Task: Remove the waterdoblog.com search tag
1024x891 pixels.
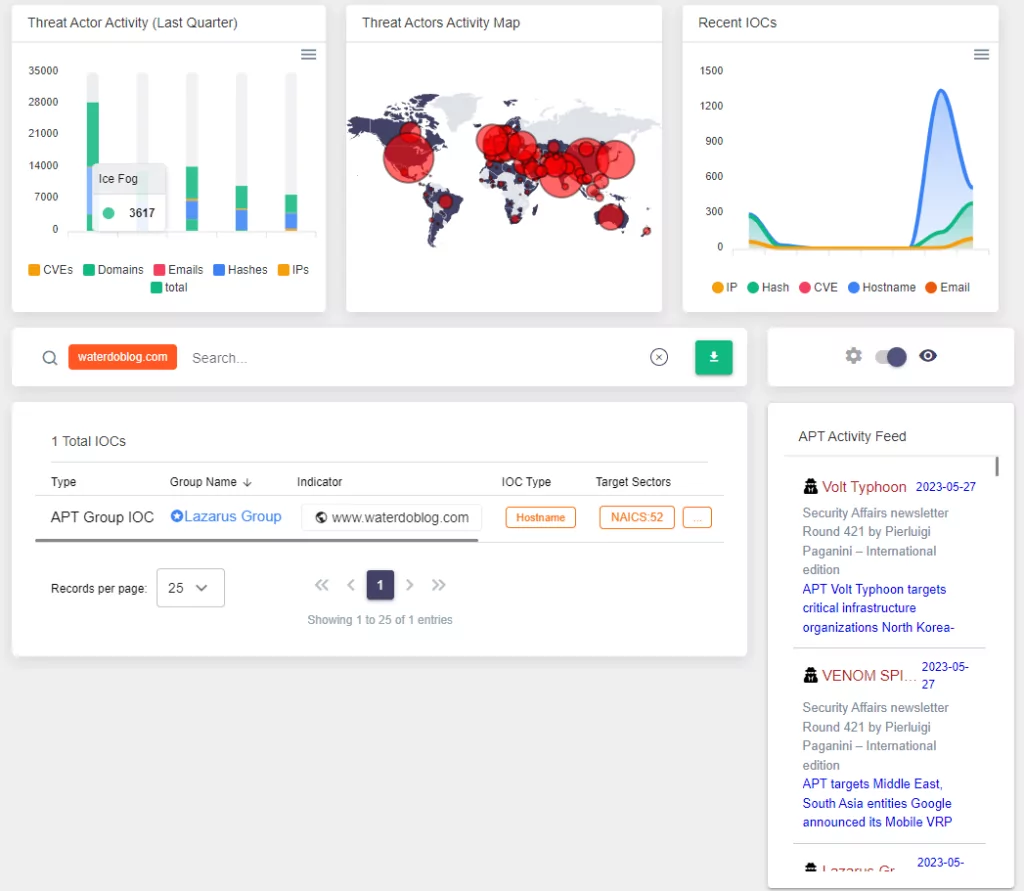Action: point(122,357)
